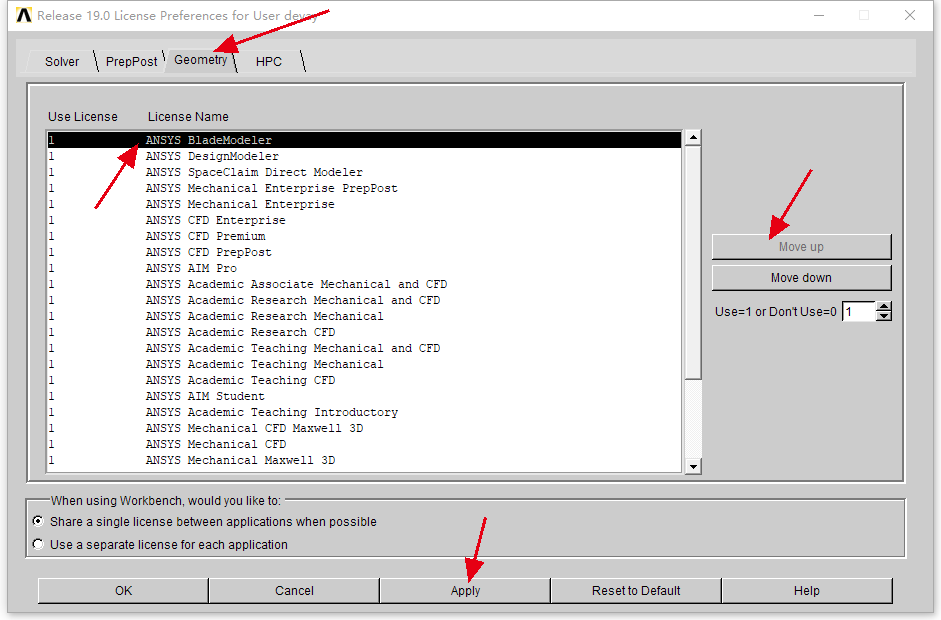Open the PrepPost tab
Image resolution: width=941 pixels, height=620 pixels.
[x=131, y=62]
